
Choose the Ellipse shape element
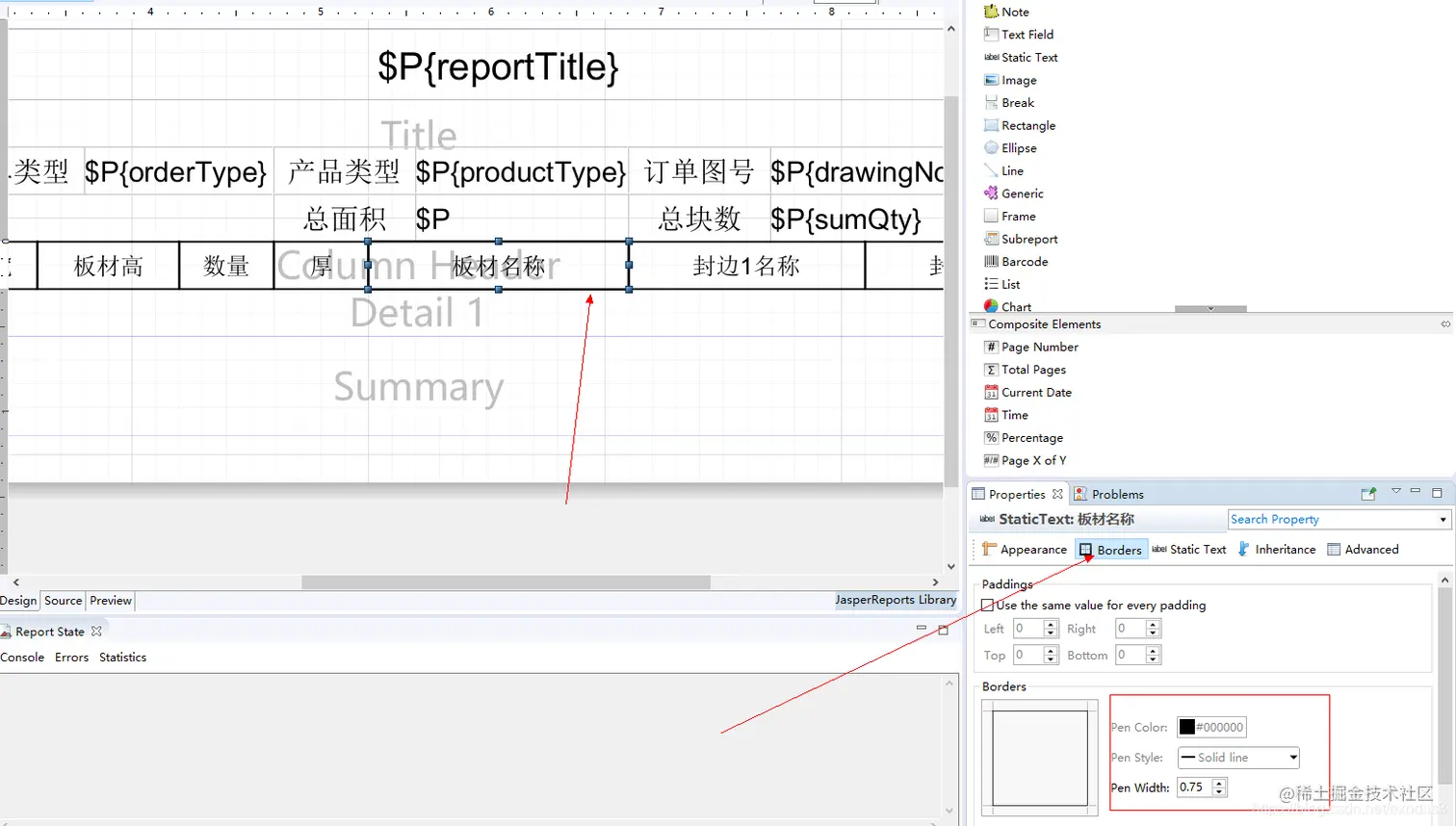point(1010,148)
